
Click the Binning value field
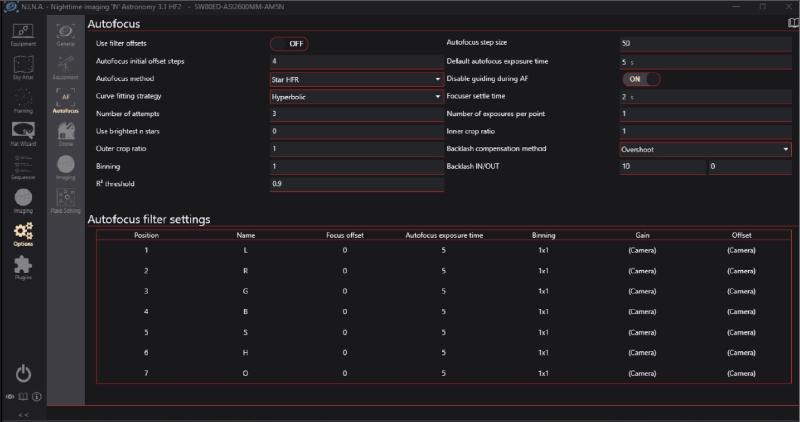click(x=356, y=166)
